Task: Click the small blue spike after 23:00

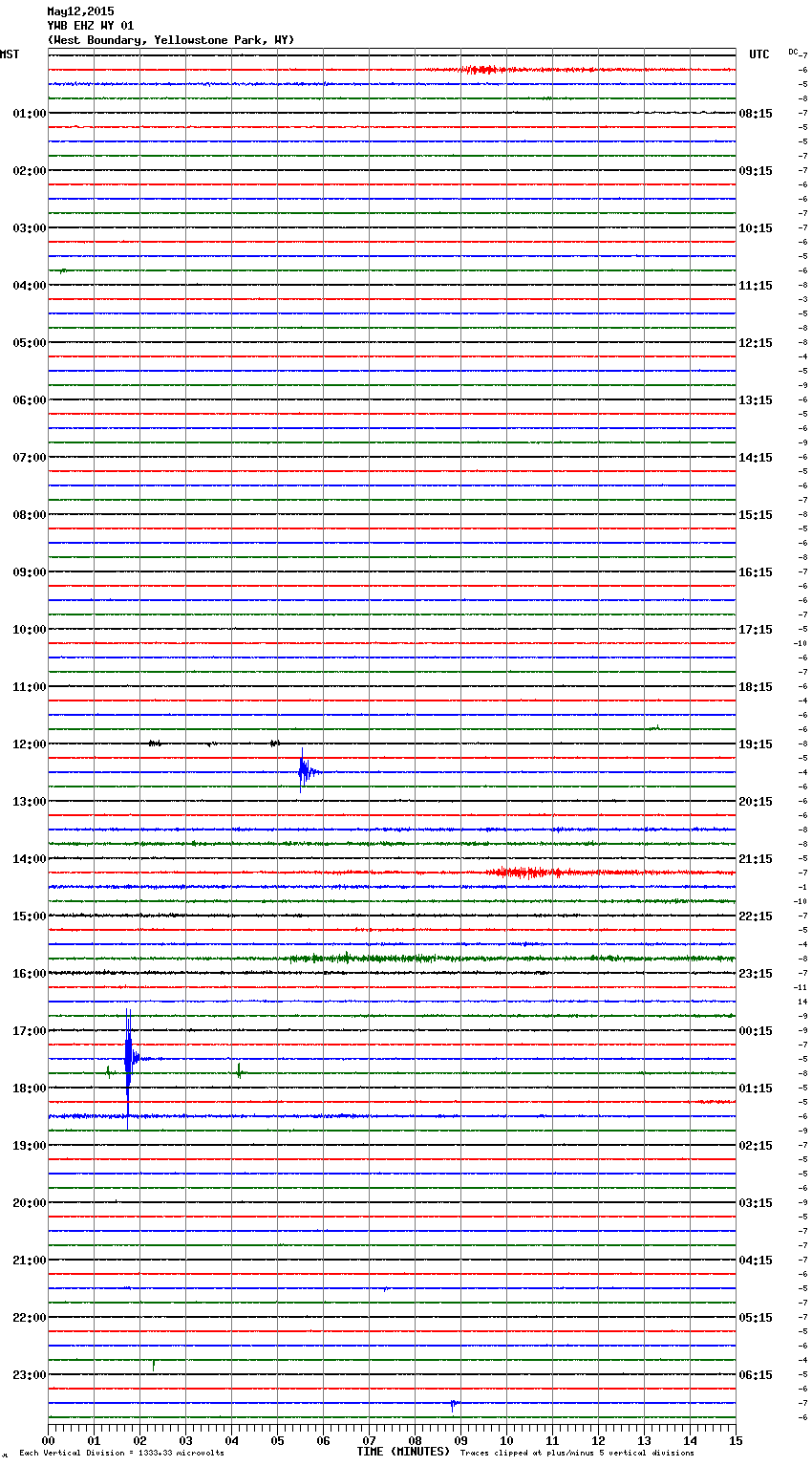Action: pos(454,1404)
